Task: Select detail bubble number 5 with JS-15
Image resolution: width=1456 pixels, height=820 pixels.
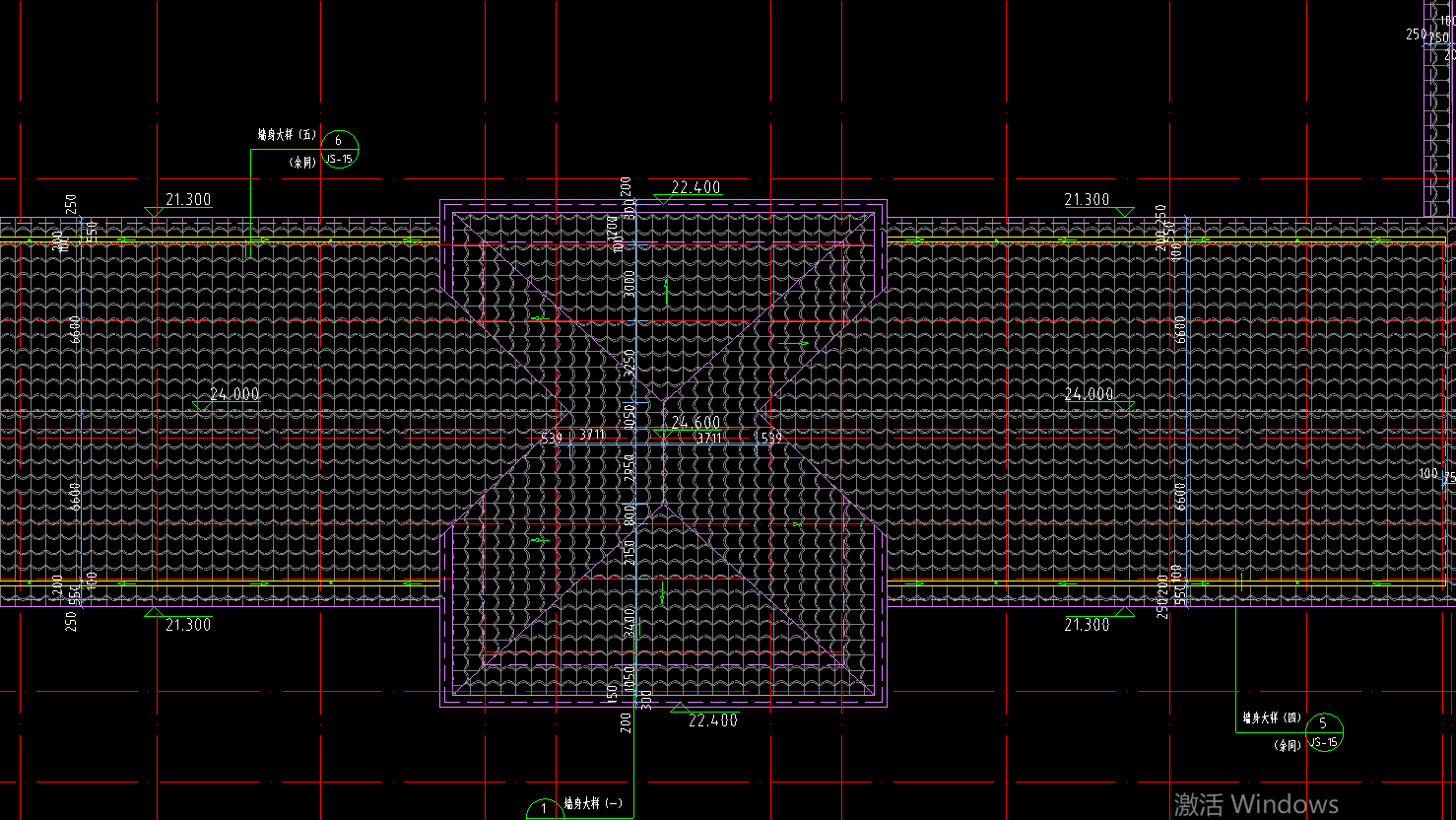Action: point(1323,732)
